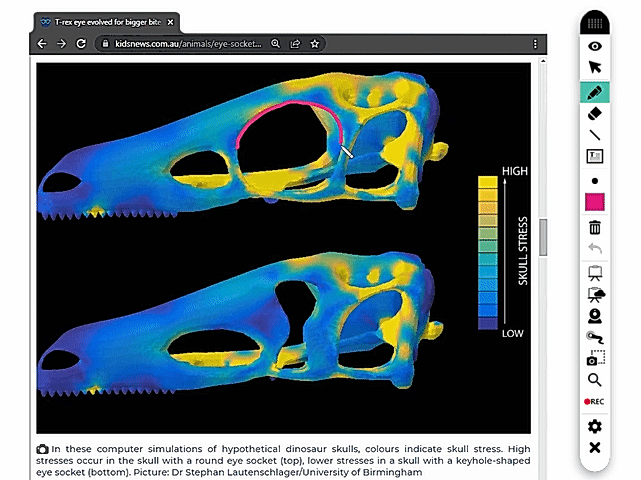Select the arrow cursor tool
Screen dimensions: 641x480
(595, 68)
